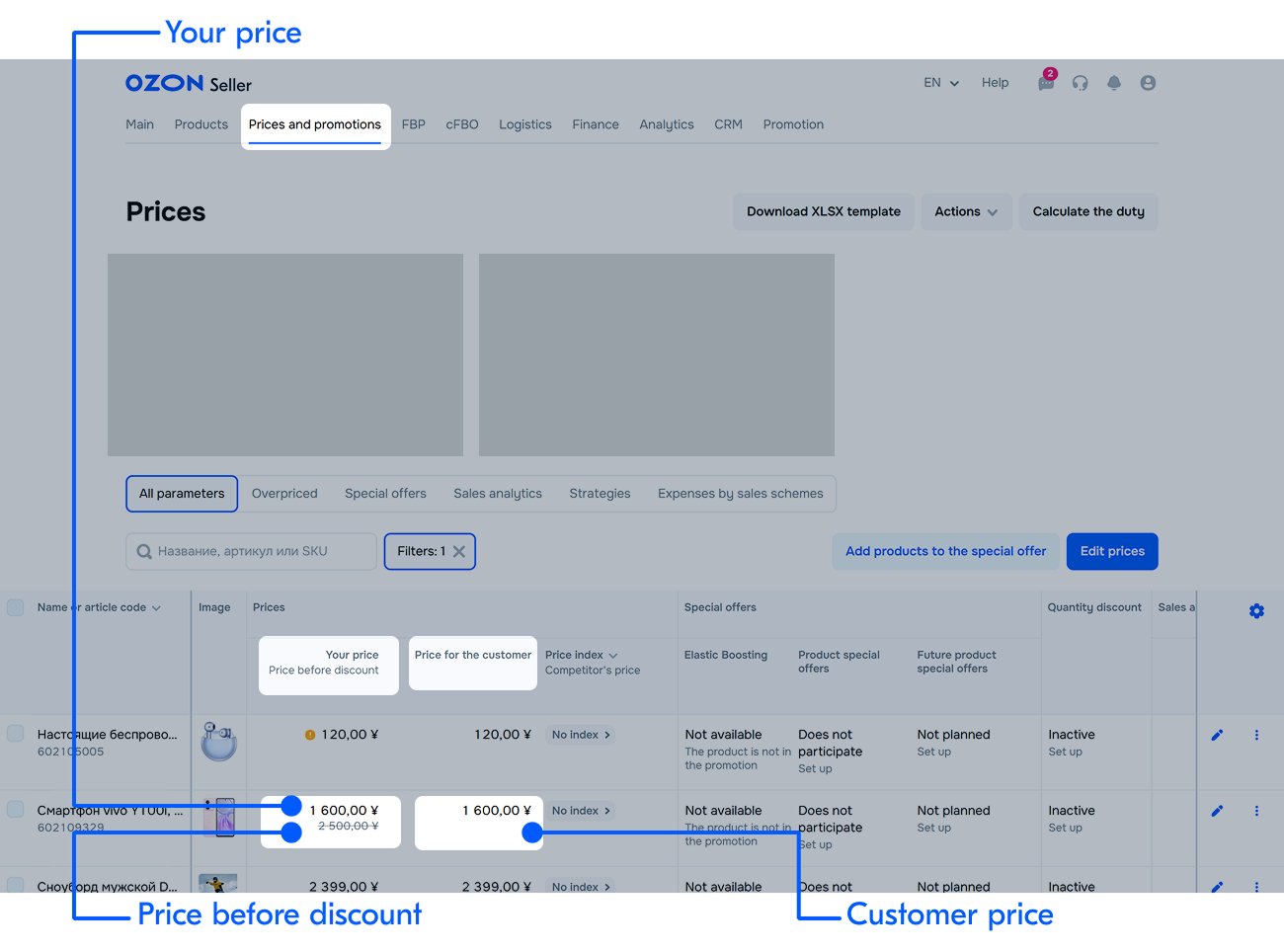Open table settings gear icon

[x=1256, y=611]
